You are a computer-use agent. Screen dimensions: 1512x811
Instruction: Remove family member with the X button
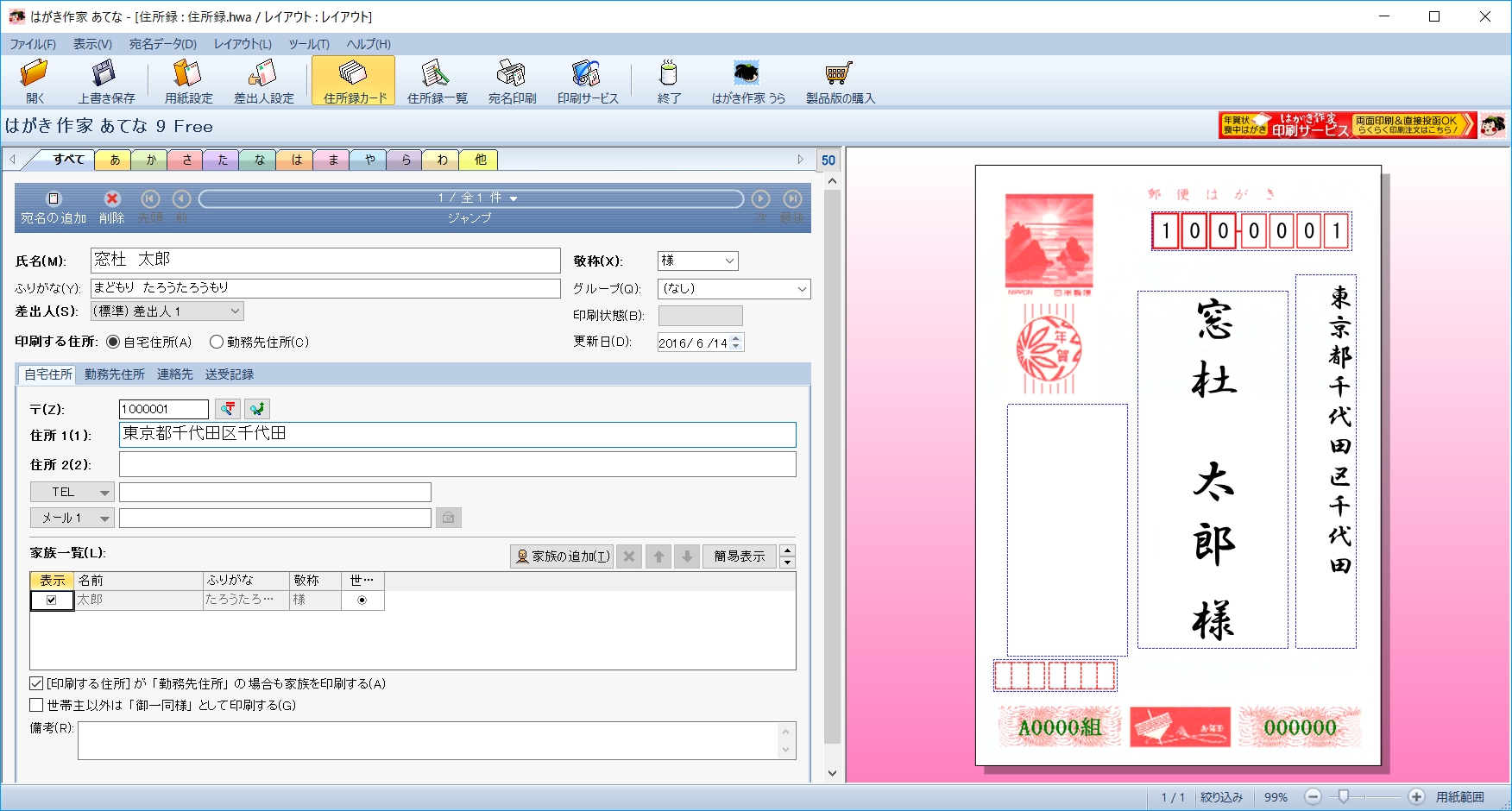(x=629, y=556)
